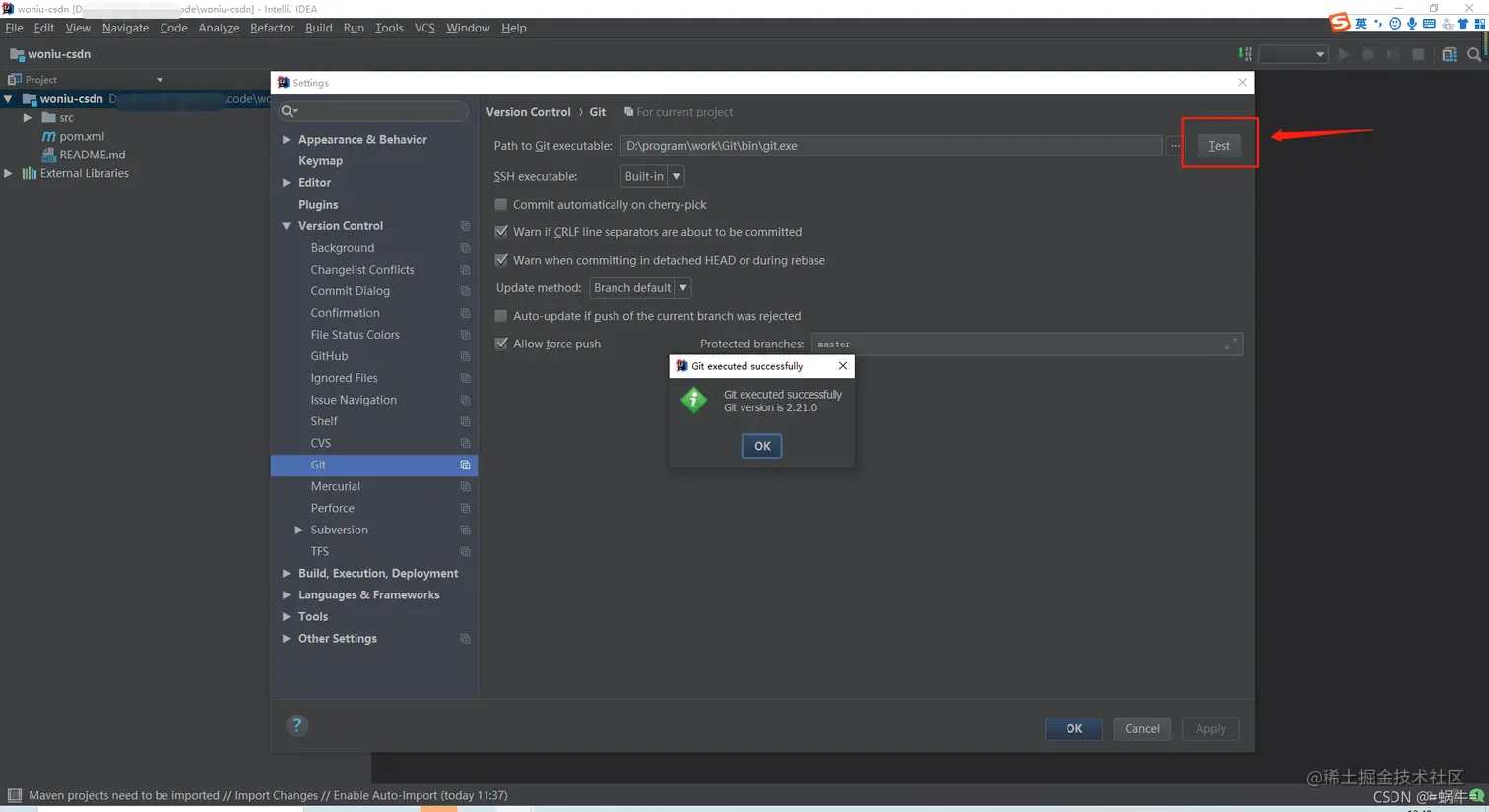Click Search Everywhere magnifier icon
Viewport: 1489px width, 812px height.
[x=1474, y=54]
